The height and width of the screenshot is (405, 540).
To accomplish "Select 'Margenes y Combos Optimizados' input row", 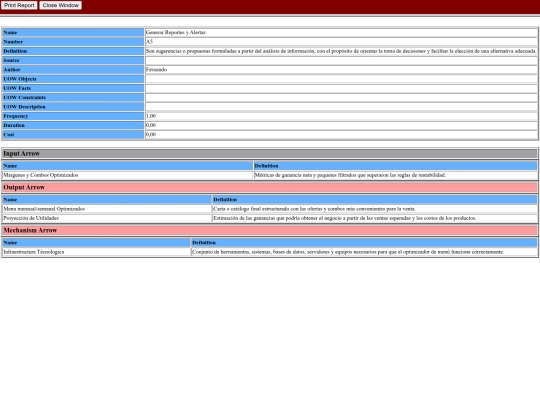I will (127, 175).
